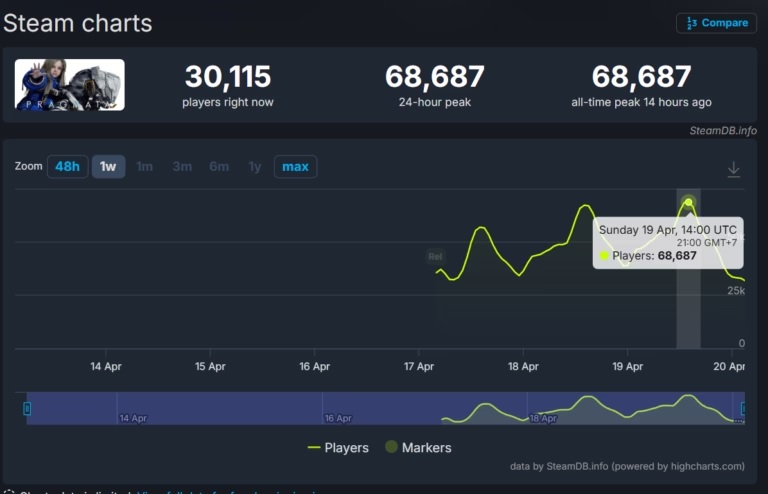Choose the 3m zoom option

tap(182, 167)
